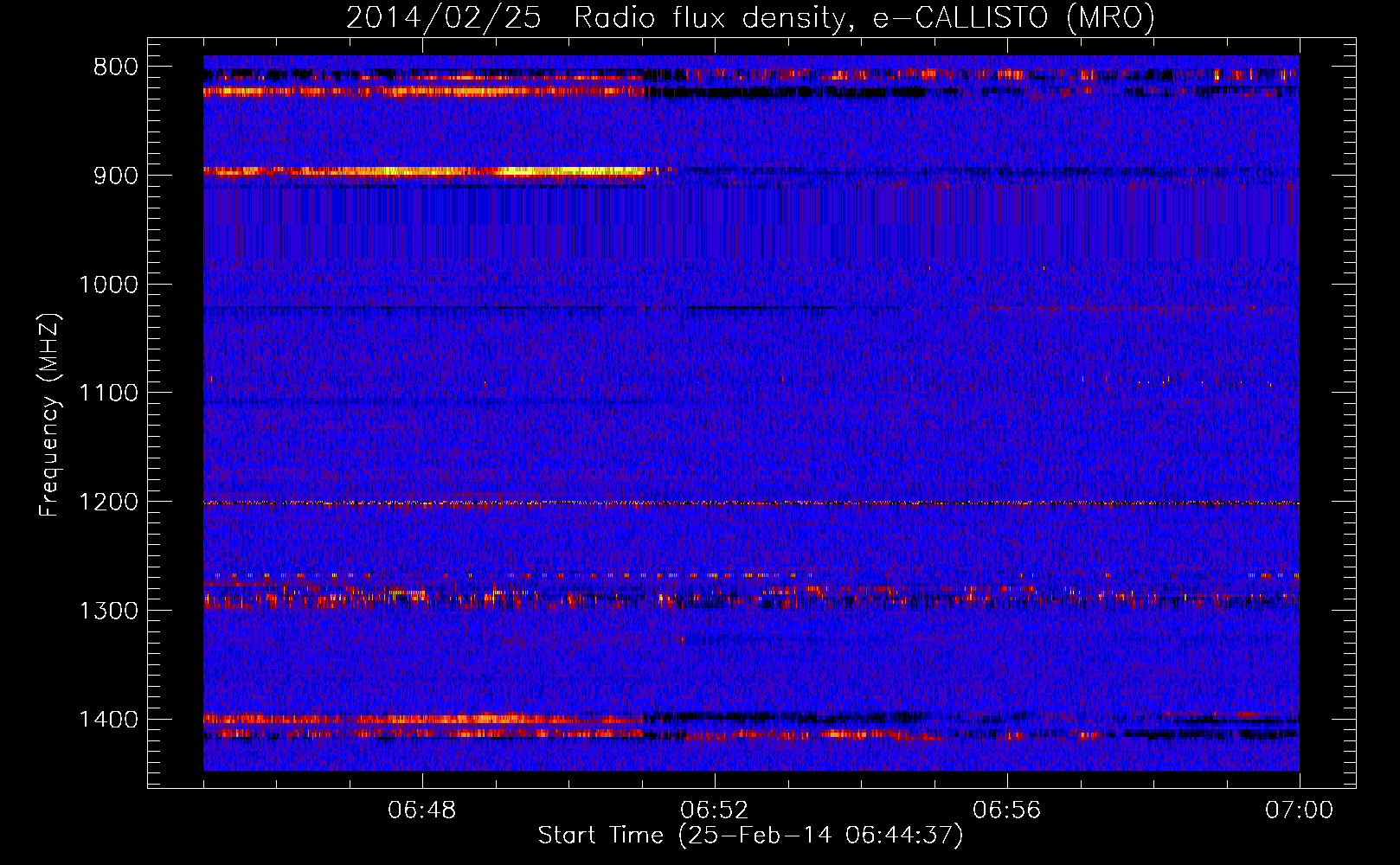Screen dimensions: 1400x865
Task: Click the 1400 frequency axis label
Action: [108, 720]
